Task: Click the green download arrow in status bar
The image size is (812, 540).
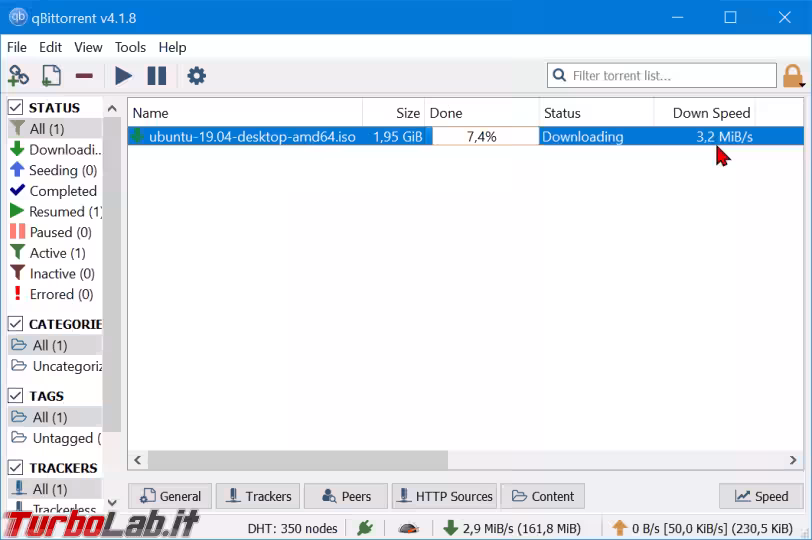Action: click(x=451, y=528)
